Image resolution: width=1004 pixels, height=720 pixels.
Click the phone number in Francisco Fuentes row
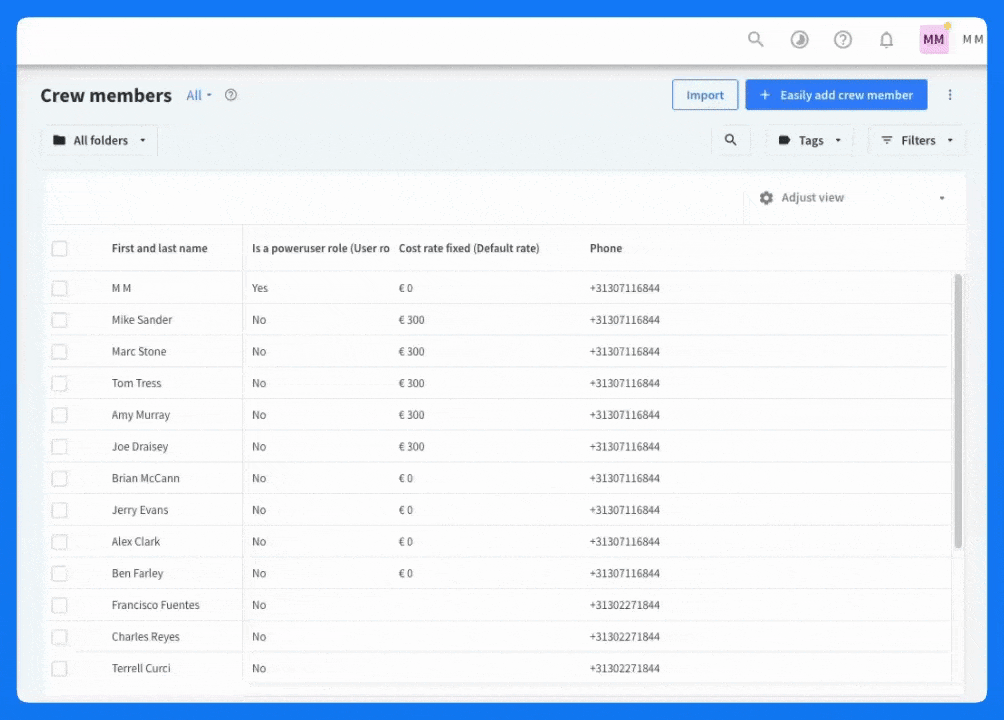click(624, 605)
